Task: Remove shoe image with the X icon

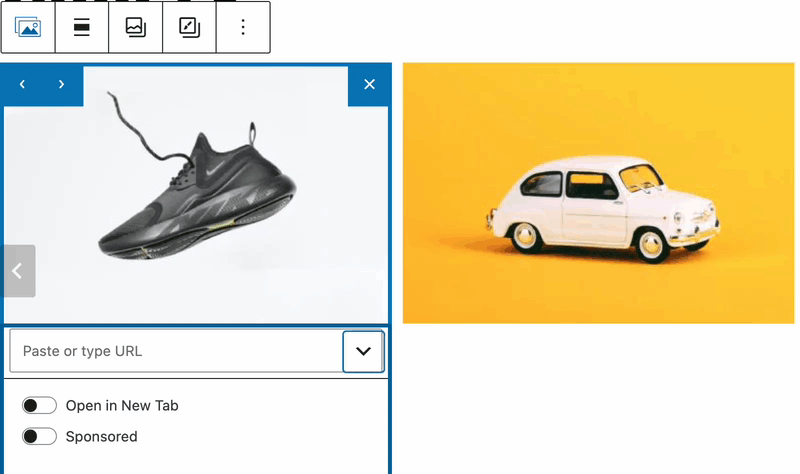Action: click(x=369, y=85)
